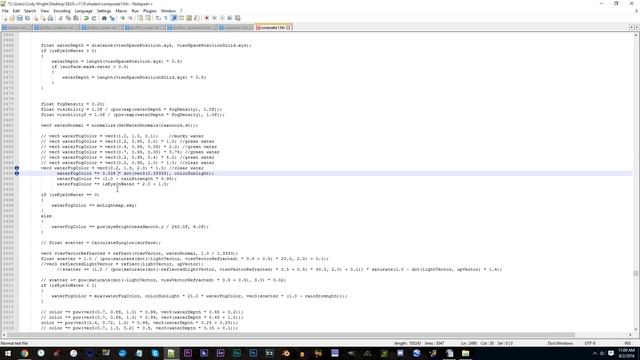Open Skype from the taskbar
The height and width of the screenshot is (360, 640).
point(155,353)
